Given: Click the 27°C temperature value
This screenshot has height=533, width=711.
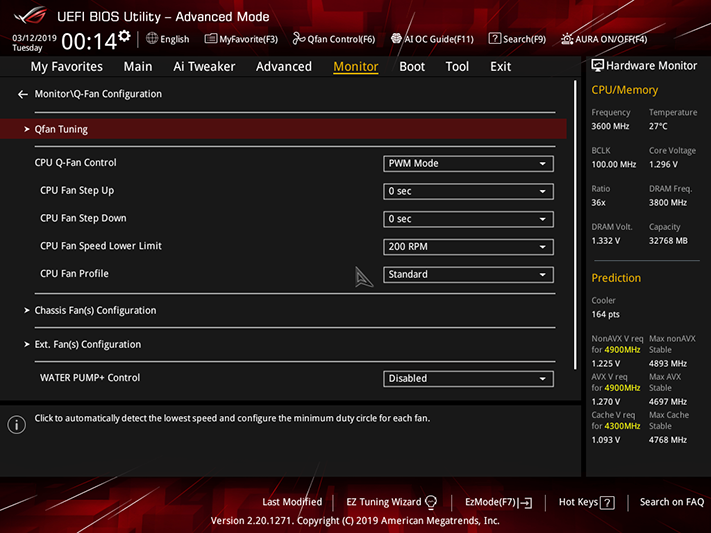Looking at the screenshot, I should click(658, 126).
